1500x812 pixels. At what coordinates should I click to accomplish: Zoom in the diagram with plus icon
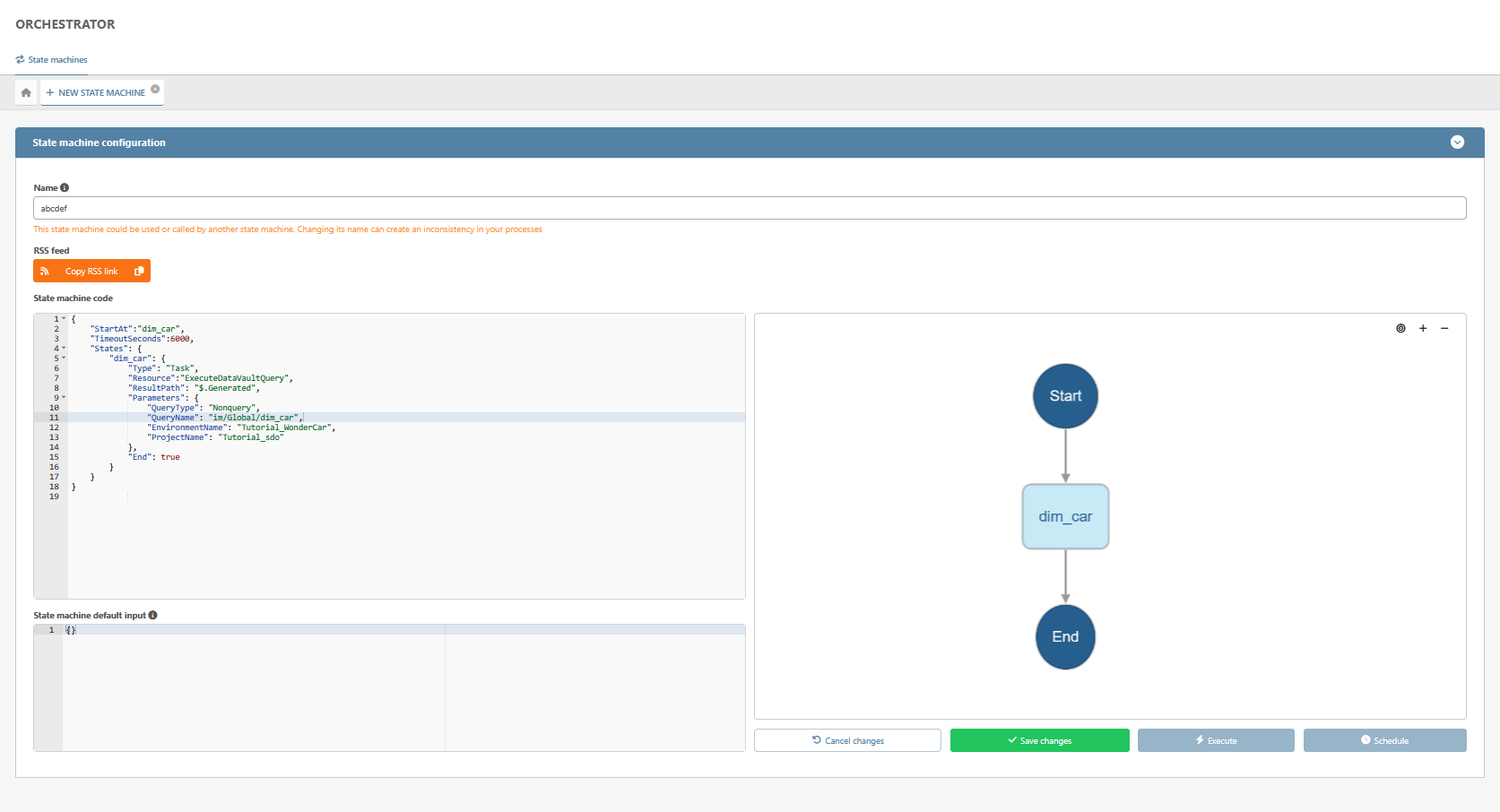pos(1423,328)
